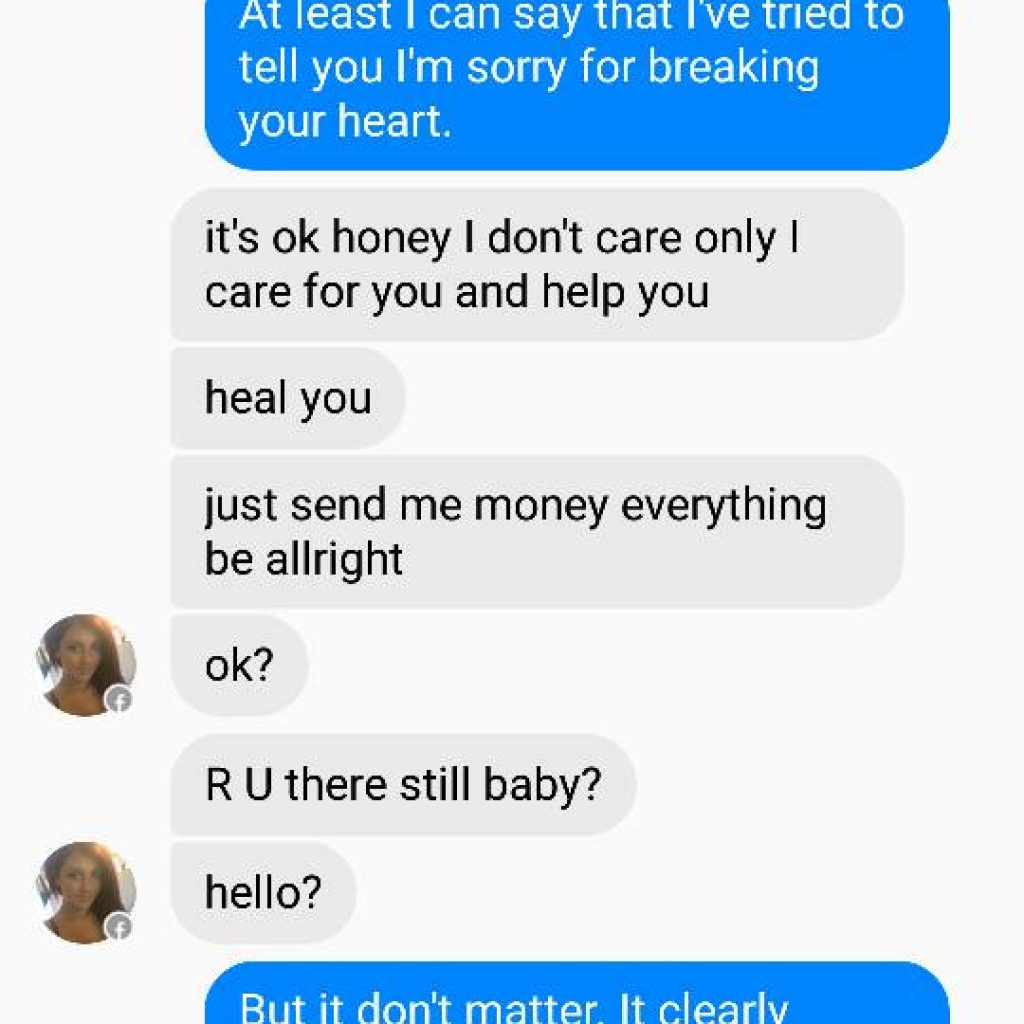Viewport: 1024px width, 1024px height.
Task: Select the "ok?" message bubble
Action: pos(239,665)
